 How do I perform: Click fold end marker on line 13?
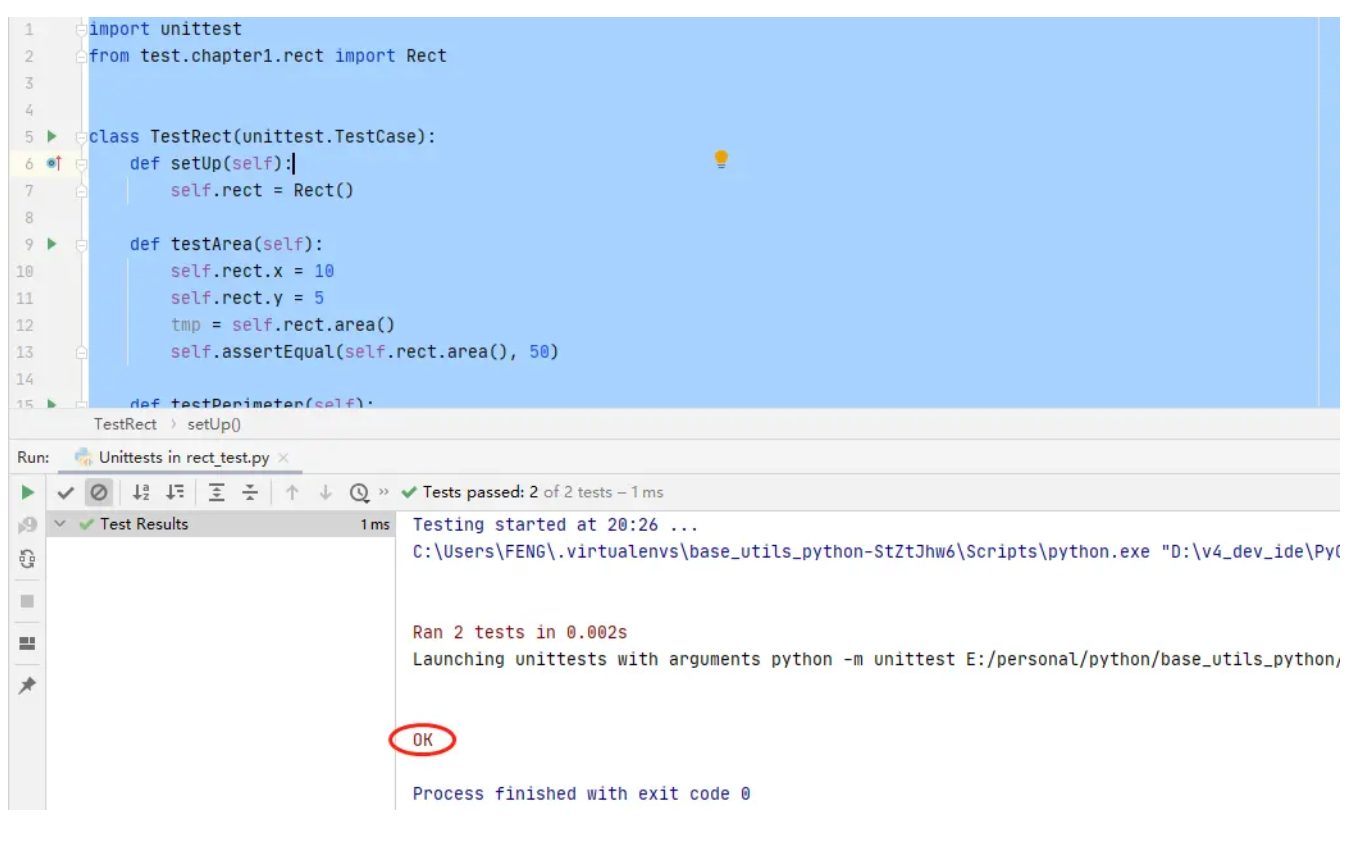click(82, 352)
